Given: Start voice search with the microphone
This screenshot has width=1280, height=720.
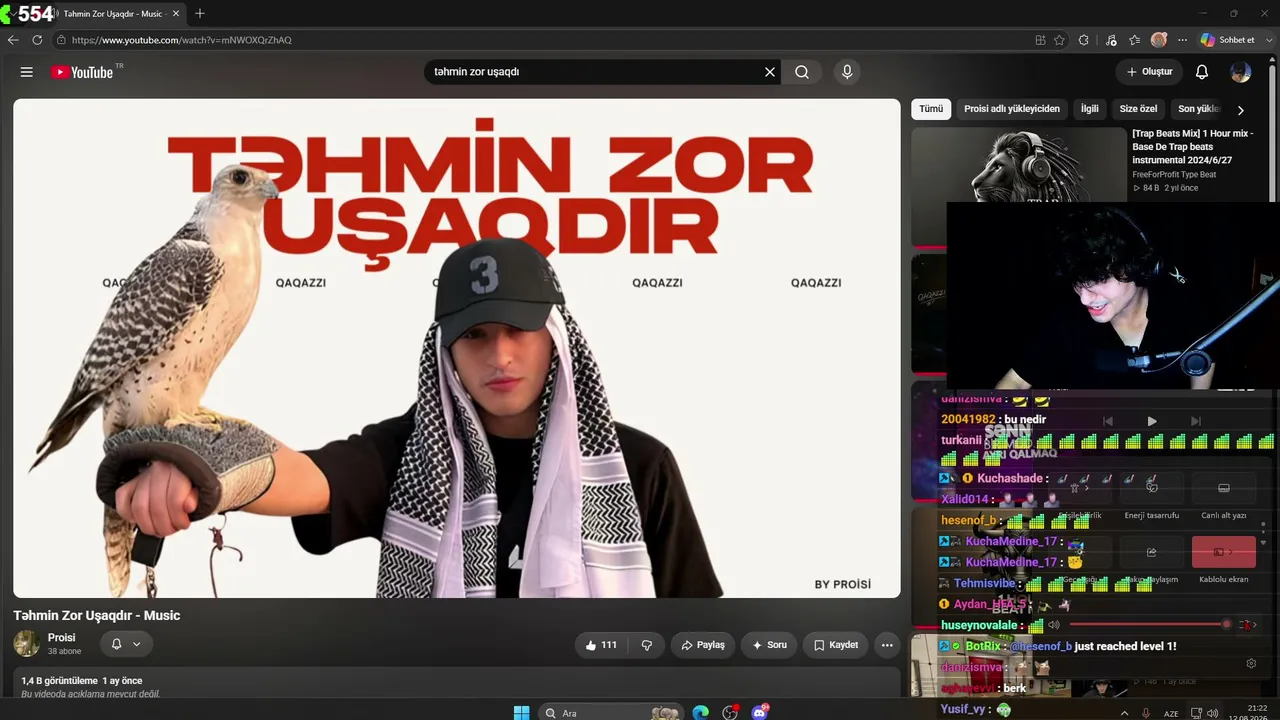Looking at the screenshot, I should pyautogui.click(x=847, y=72).
